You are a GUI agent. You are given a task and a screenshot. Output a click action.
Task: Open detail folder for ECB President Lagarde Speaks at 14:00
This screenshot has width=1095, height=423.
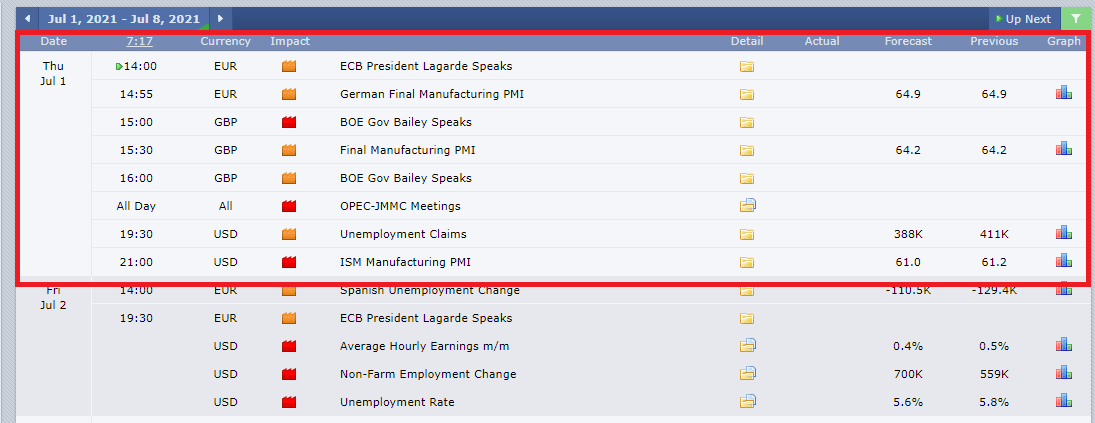click(x=747, y=67)
